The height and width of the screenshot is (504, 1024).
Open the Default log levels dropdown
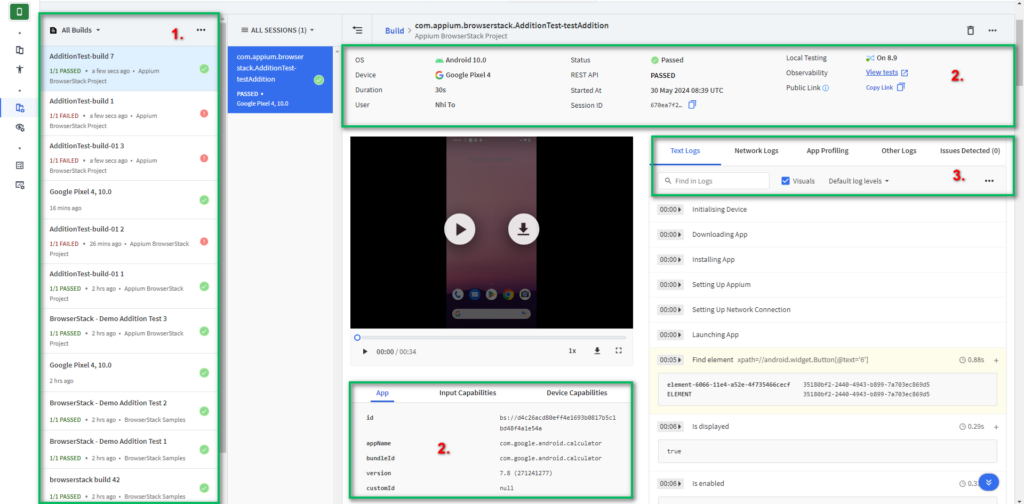[x=859, y=181]
